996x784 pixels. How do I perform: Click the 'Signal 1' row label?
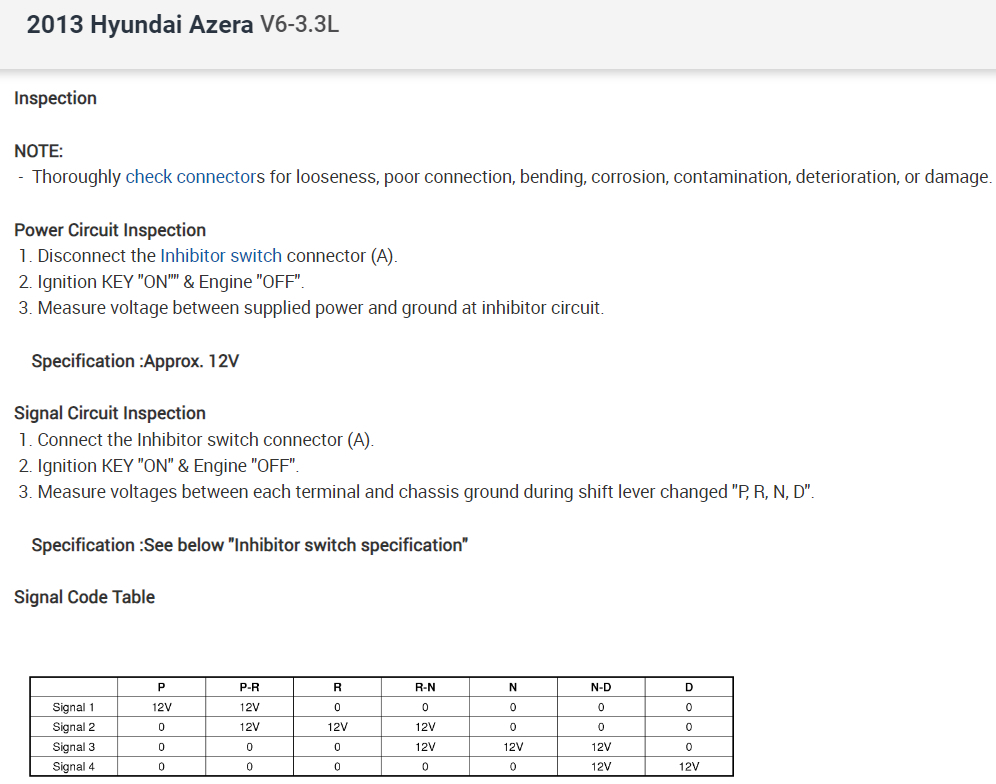[x=74, y=707]
